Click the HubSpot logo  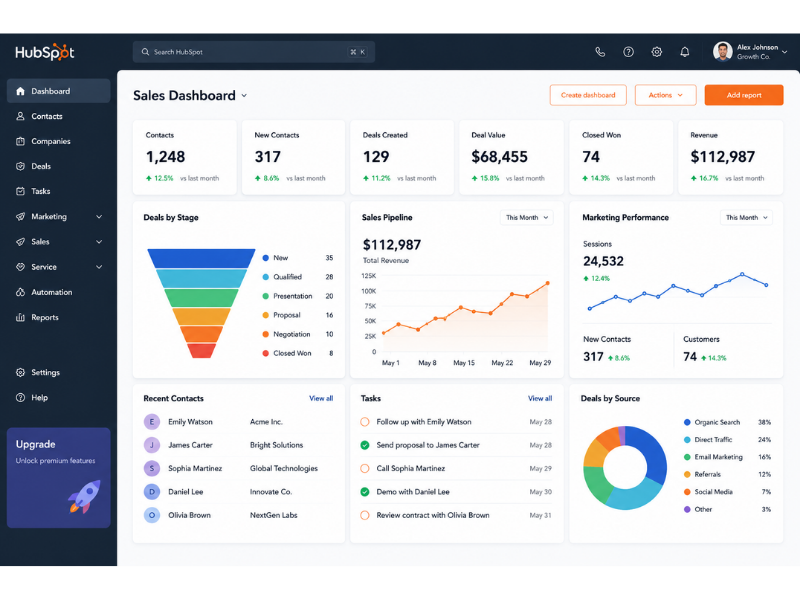[45, 52]
